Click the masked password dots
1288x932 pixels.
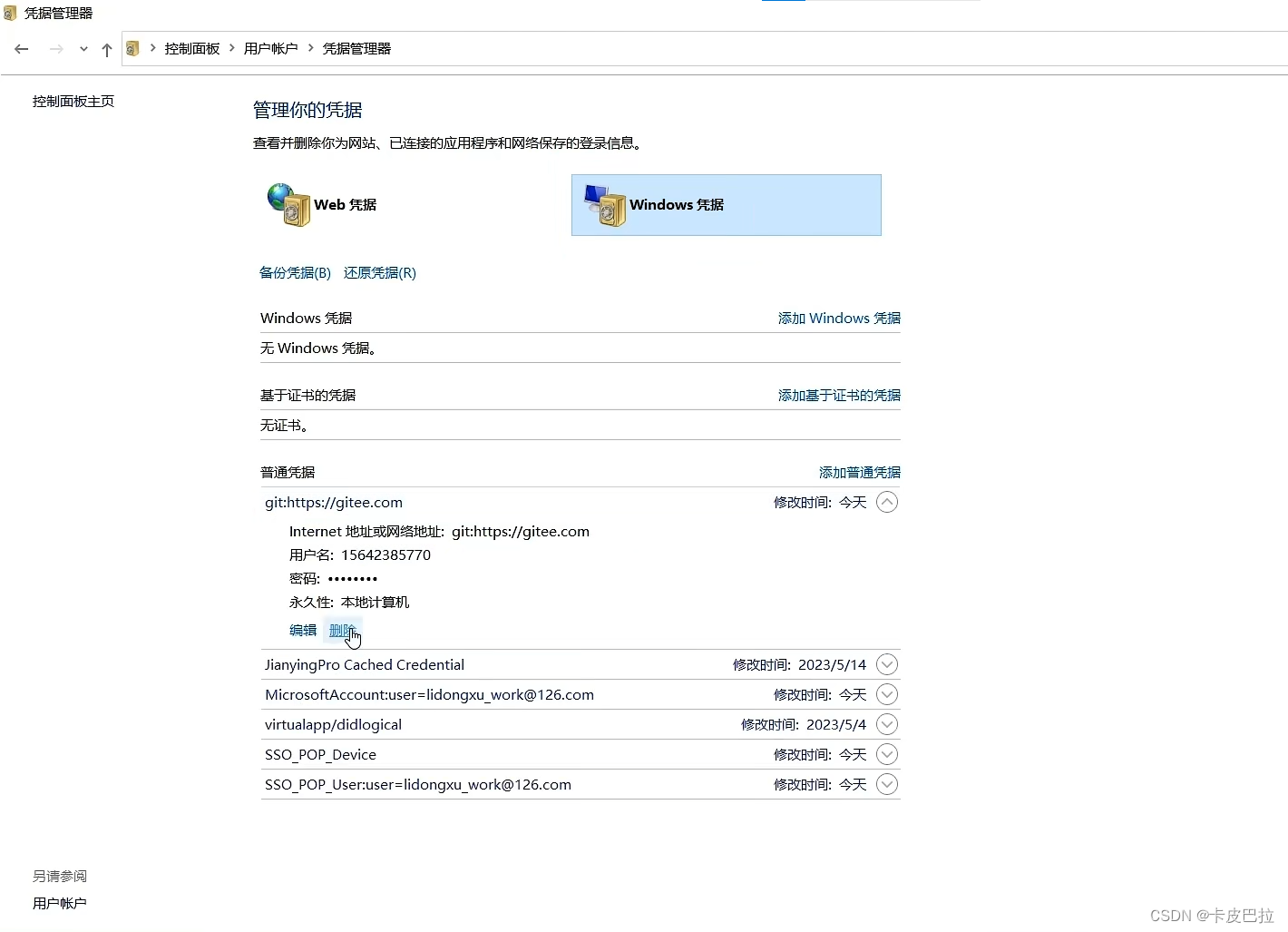coord(353,579)
